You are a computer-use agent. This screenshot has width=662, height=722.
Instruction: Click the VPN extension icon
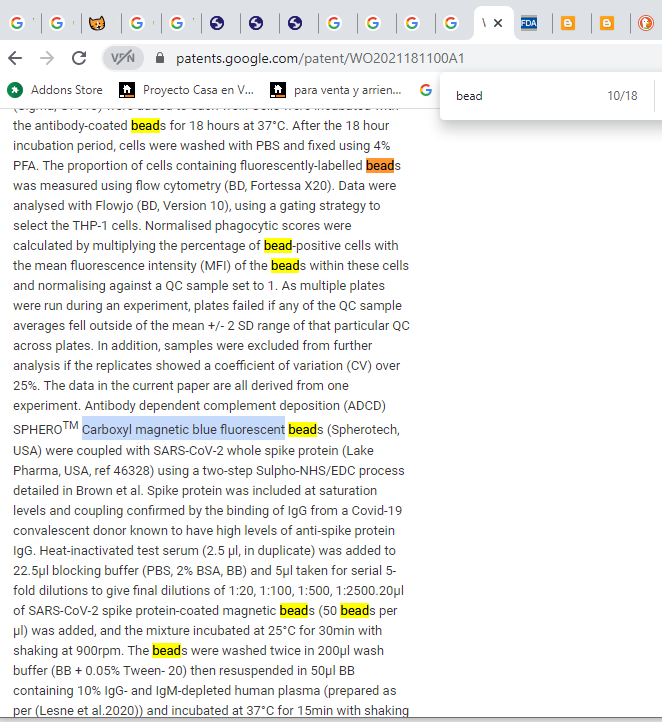coord(122,58)
